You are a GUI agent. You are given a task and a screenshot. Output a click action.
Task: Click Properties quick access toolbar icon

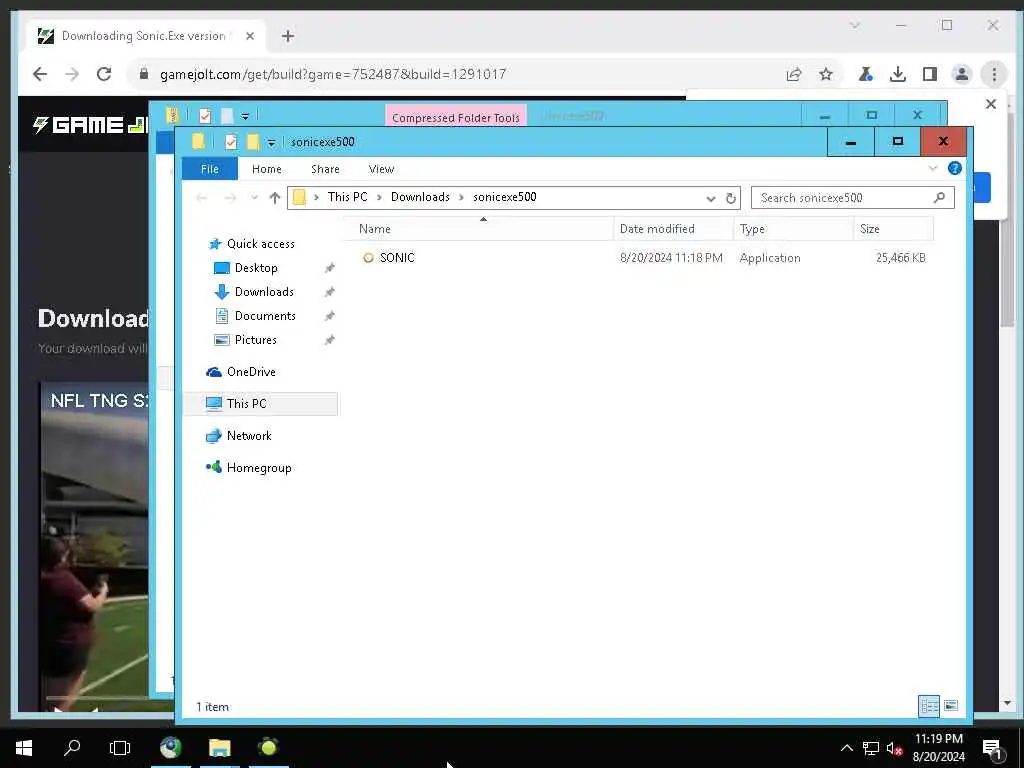231,141
